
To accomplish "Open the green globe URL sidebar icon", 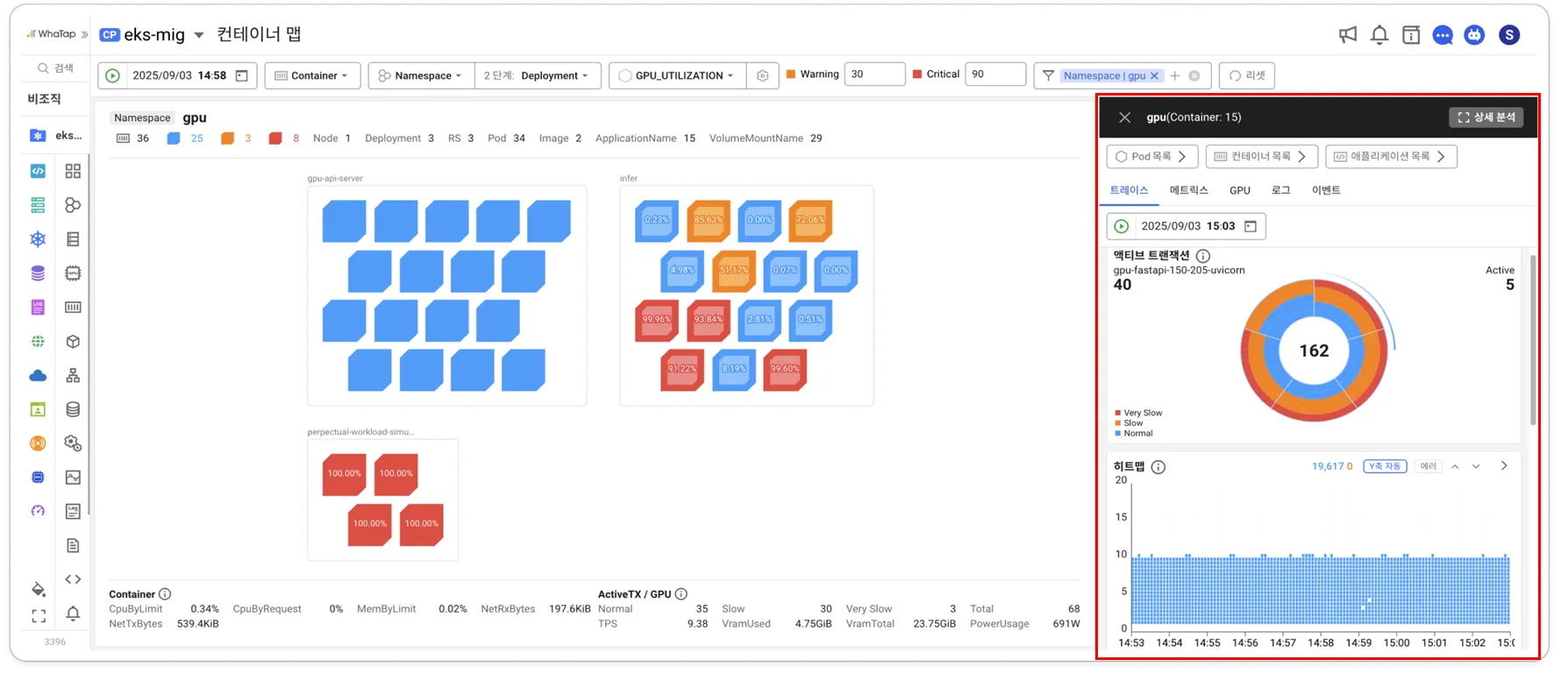I will coord(38,342).
